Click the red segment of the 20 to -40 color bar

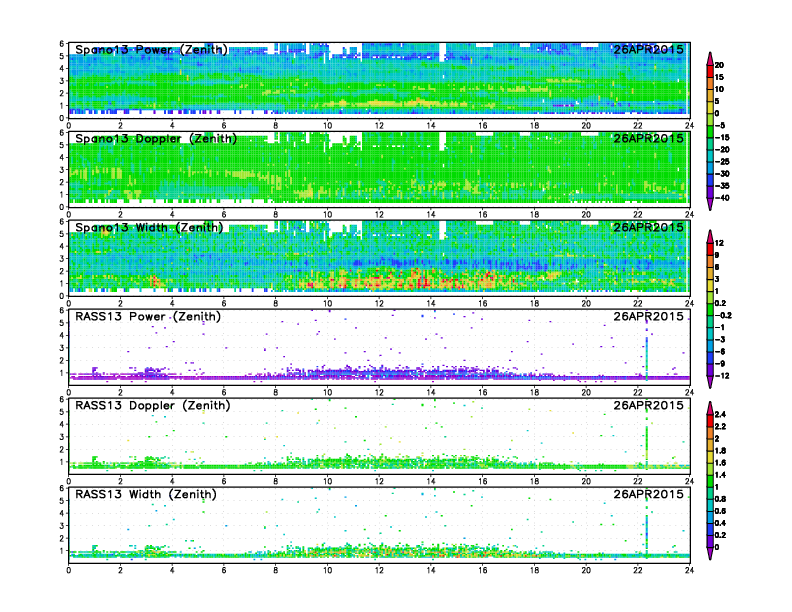(710, 71)
